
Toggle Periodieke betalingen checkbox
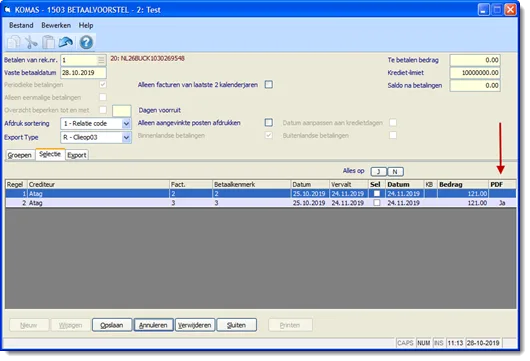pos(103,85)
